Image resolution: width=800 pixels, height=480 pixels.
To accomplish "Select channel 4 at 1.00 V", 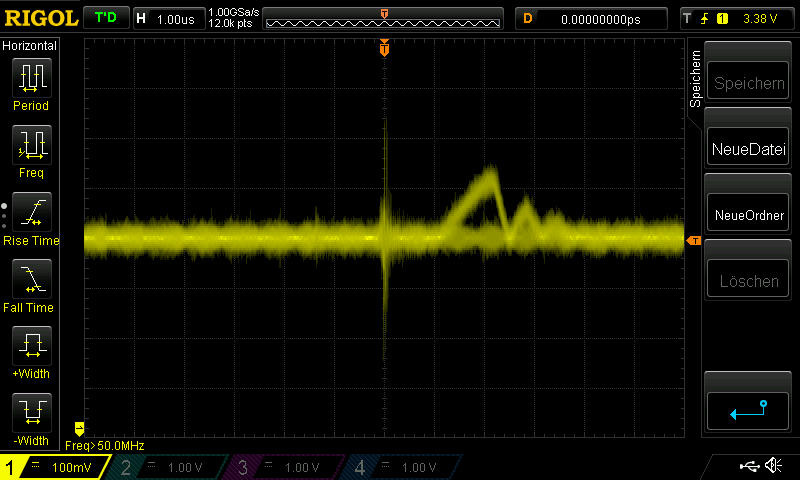I will [403, 467].
